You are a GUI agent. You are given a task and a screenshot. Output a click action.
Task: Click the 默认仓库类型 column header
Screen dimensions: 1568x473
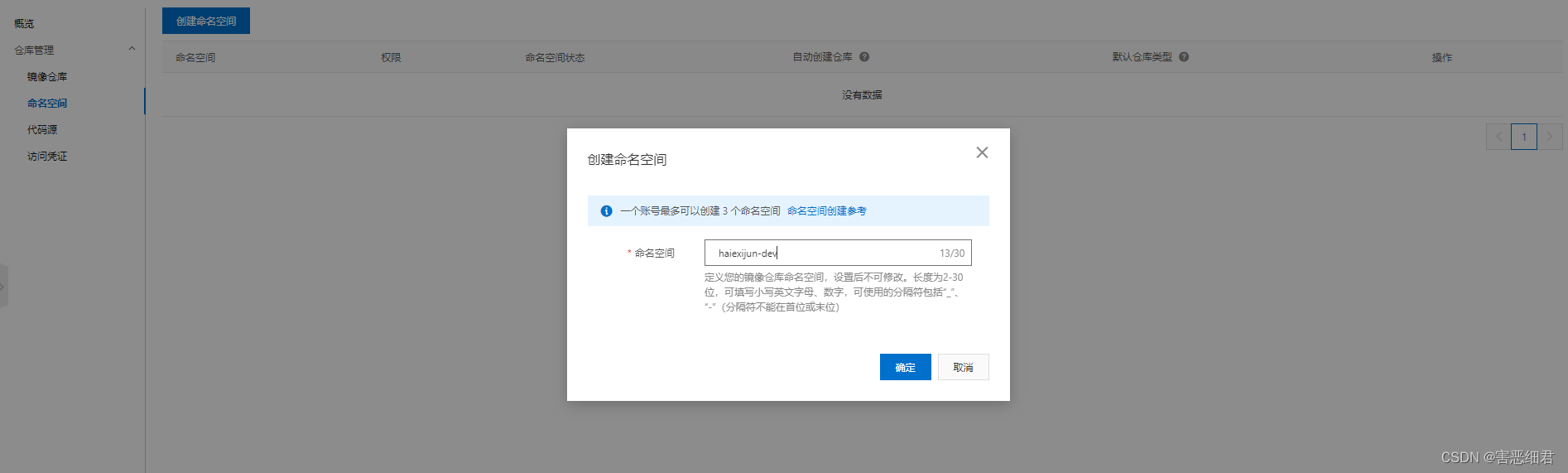[1142, 57]
